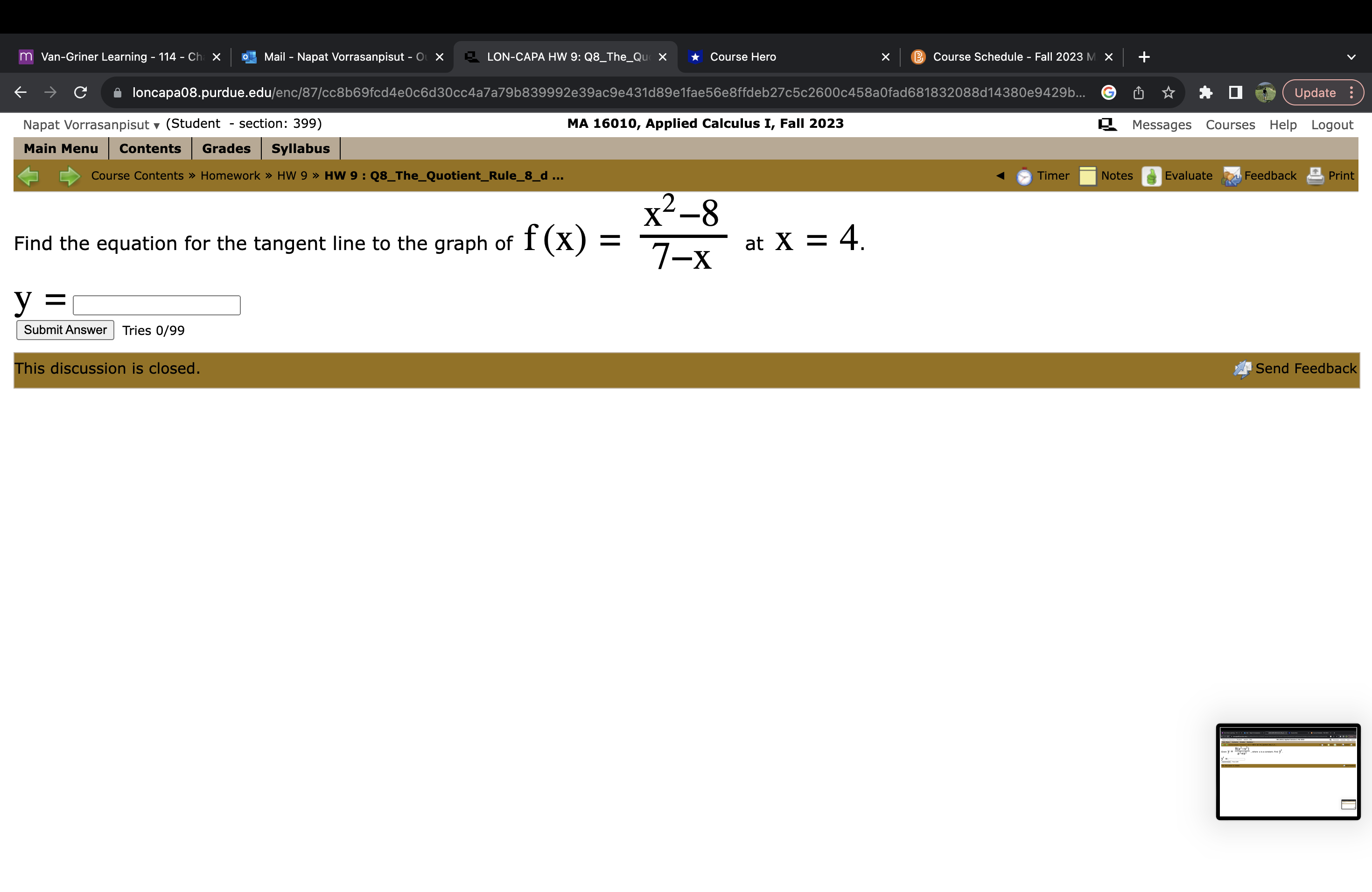Navigate to previous problem with green back arrow
Image resolution: width=1372 pixels, height=892 pixels.
29,176
